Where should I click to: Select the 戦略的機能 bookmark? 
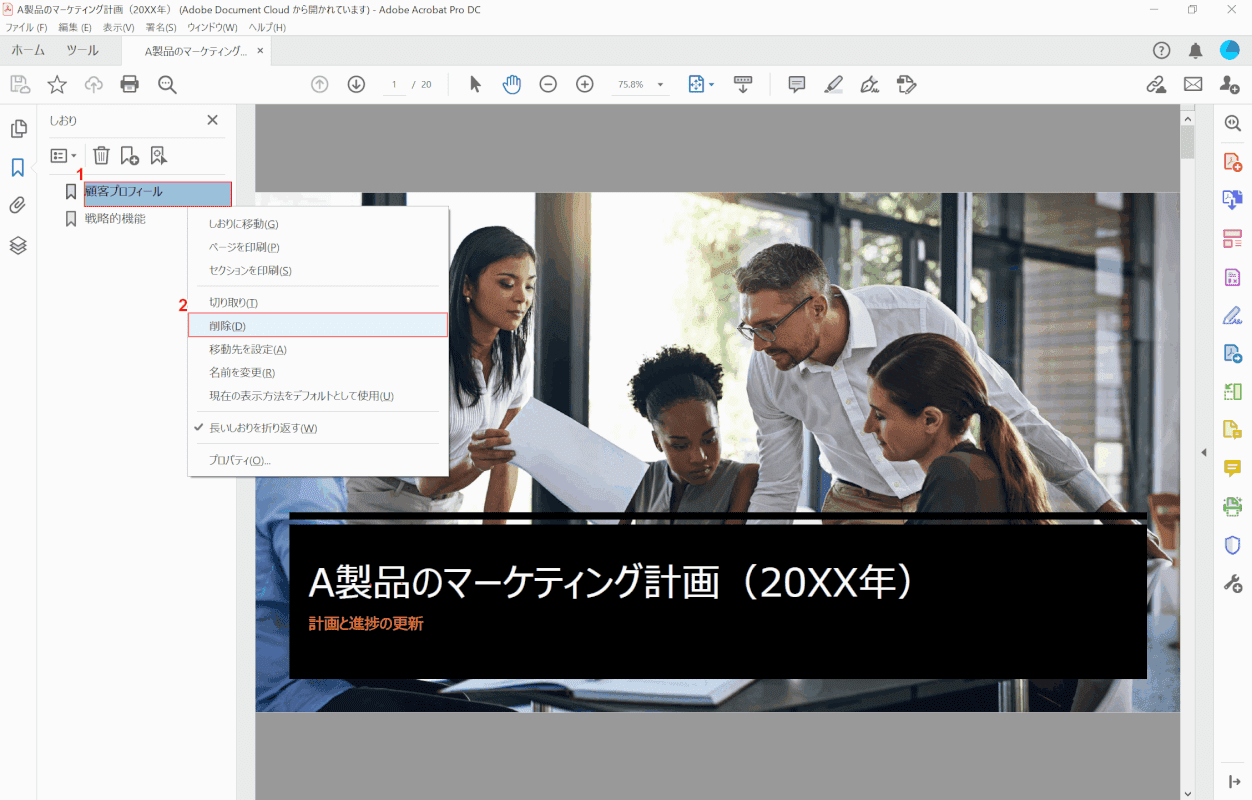[x=115, y=218]
